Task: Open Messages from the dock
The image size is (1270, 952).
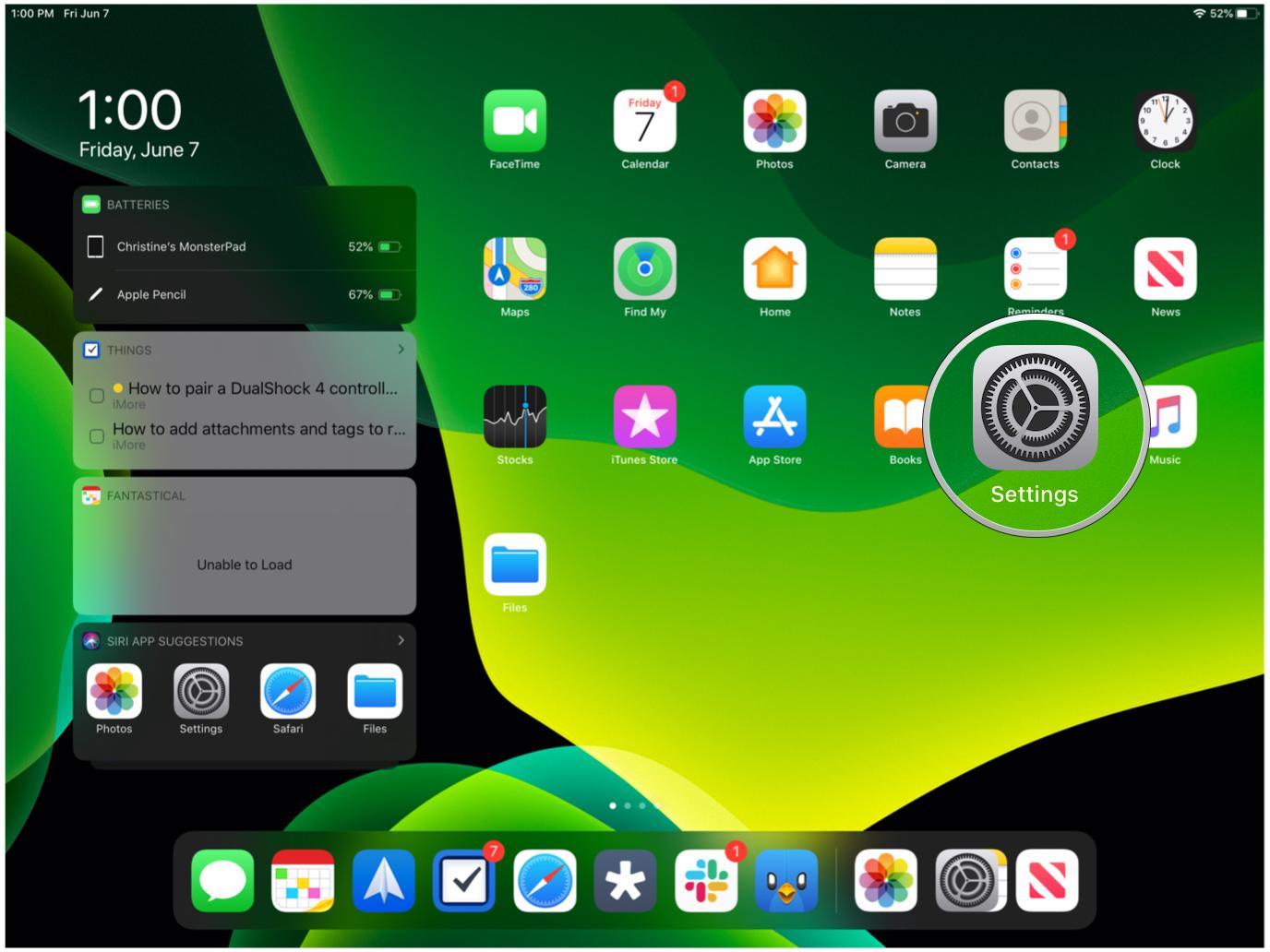Action: click(x=222, y=881)
